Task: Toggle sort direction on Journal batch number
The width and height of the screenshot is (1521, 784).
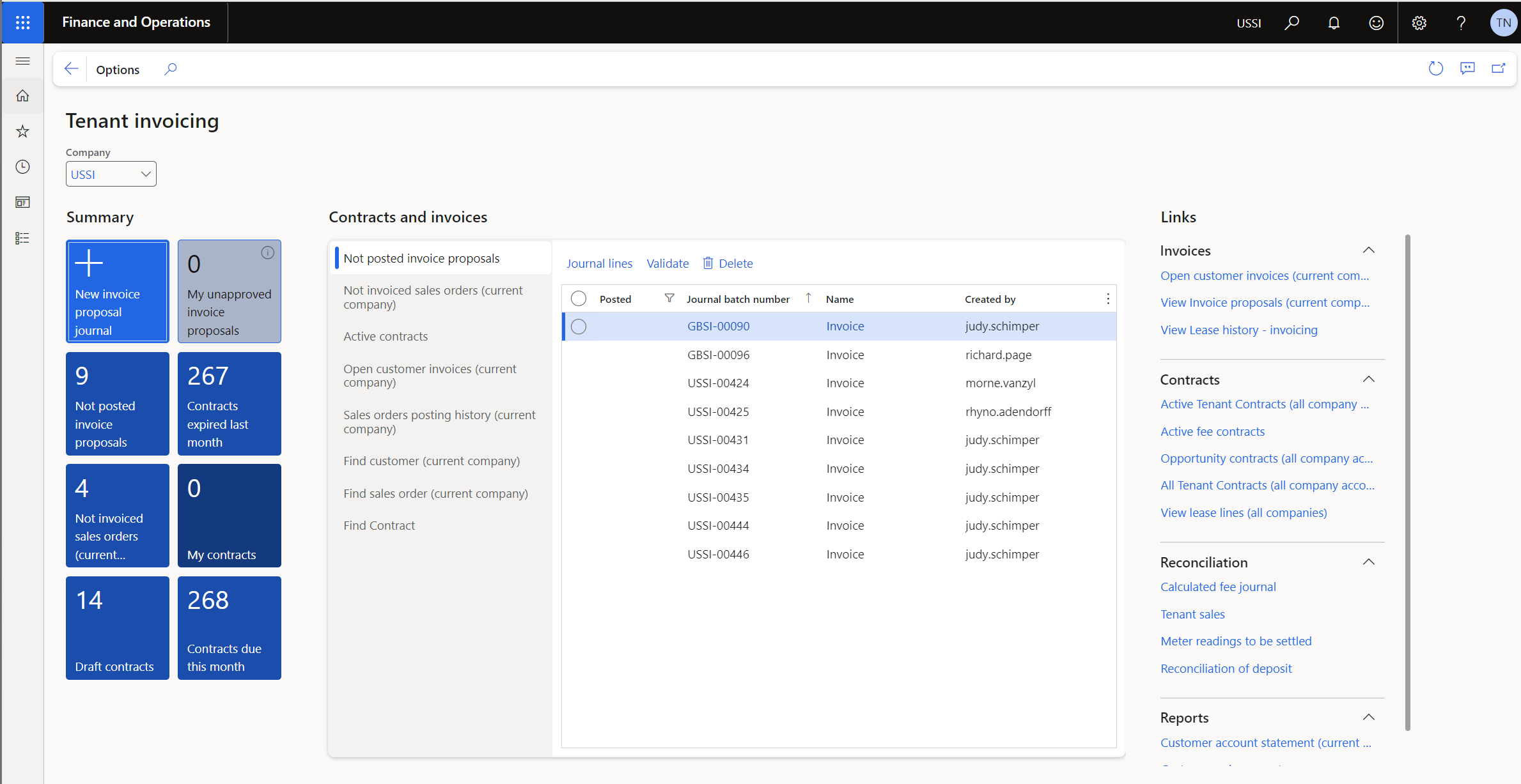Action: (x=808, y=298)
